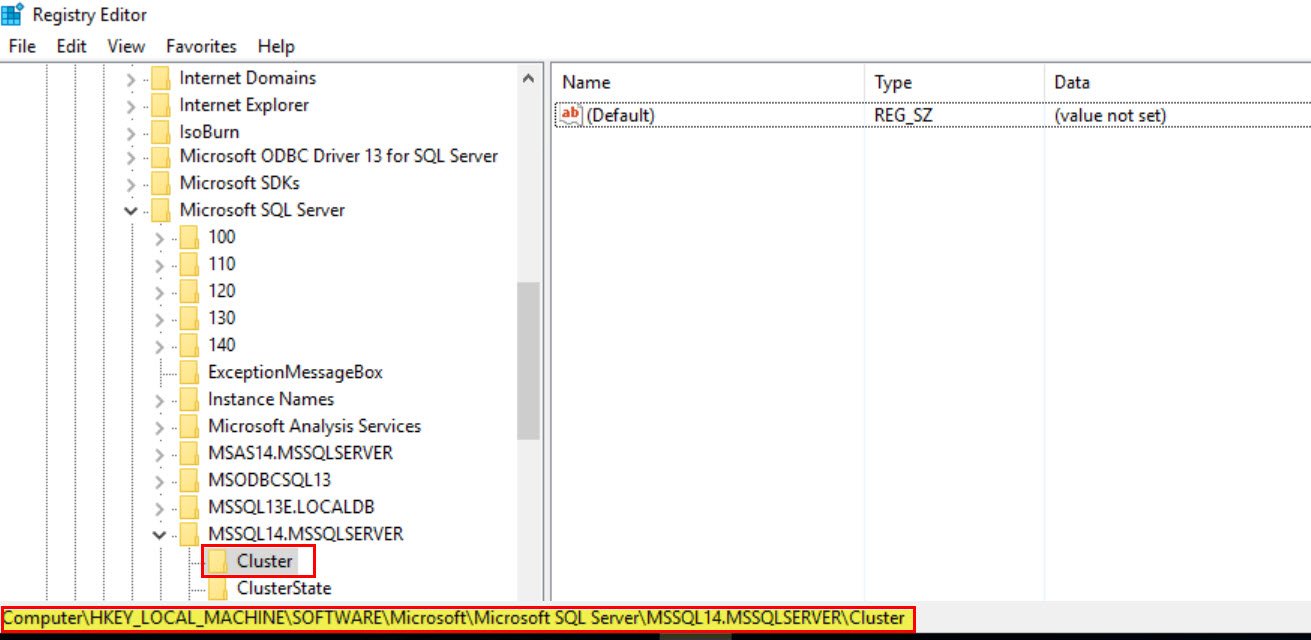The width and height of the screenshot is (1311, 640).
Task: Click the string value icon beside (Default)
Action: (570, 115)
